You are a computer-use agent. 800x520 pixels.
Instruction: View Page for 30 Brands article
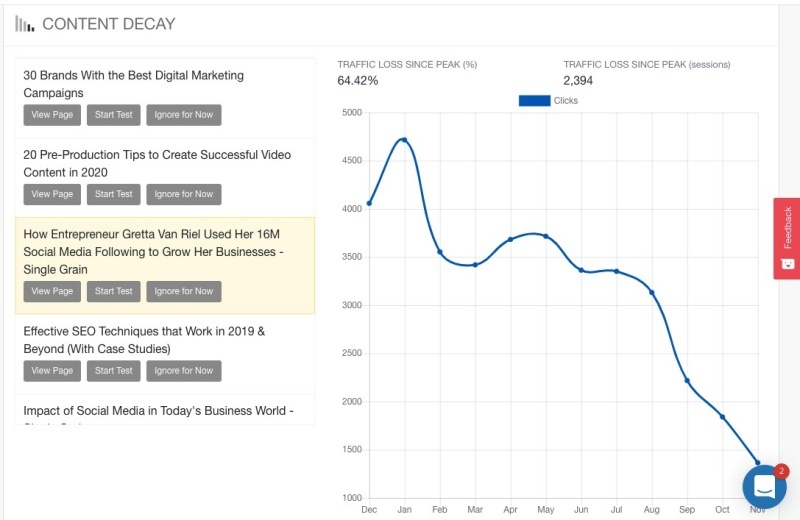tap(52, 115)
